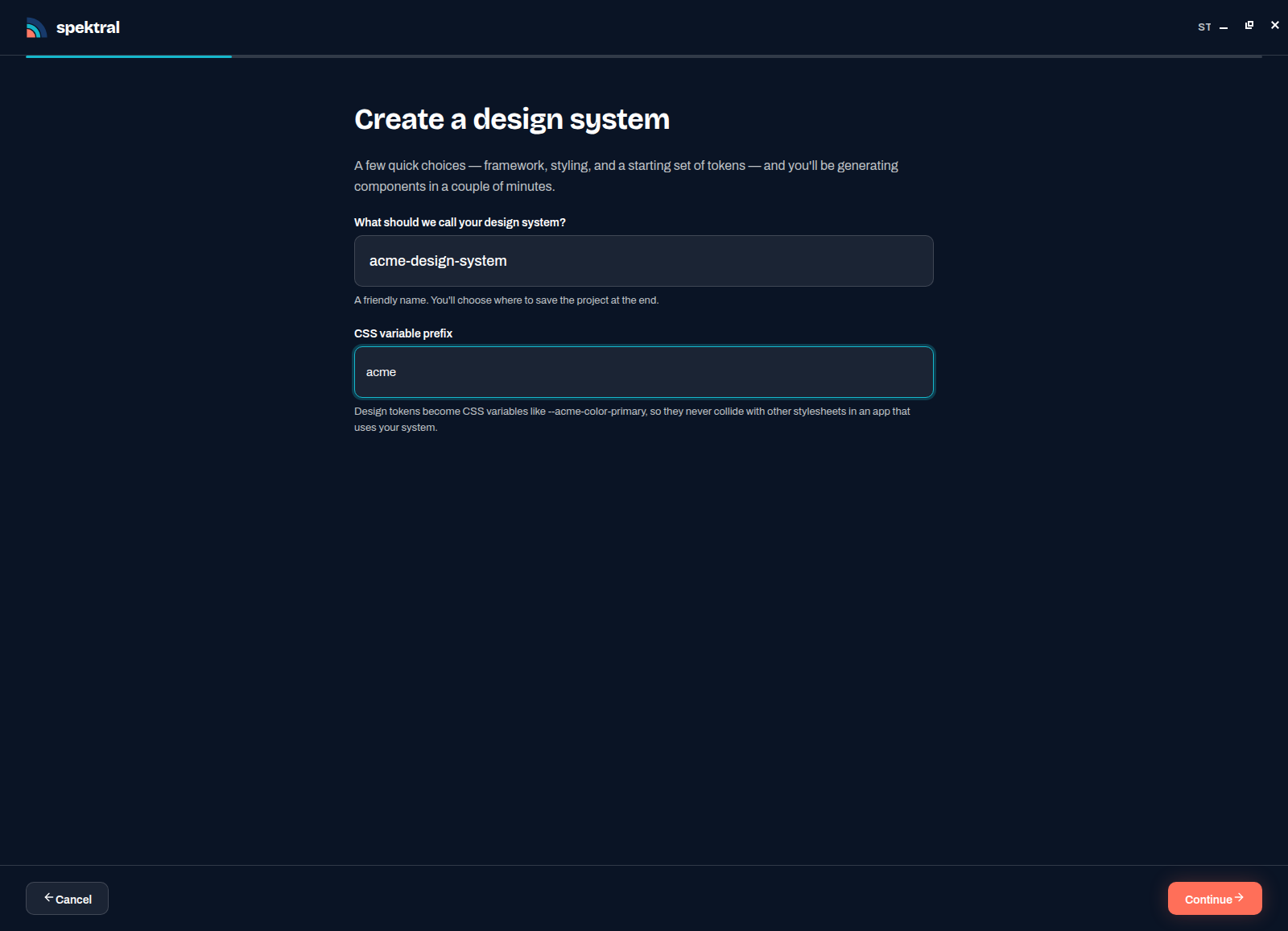The width and height of the screenshot is (1288, 931).
Task: Click the Cancel button
Action: 67,898
